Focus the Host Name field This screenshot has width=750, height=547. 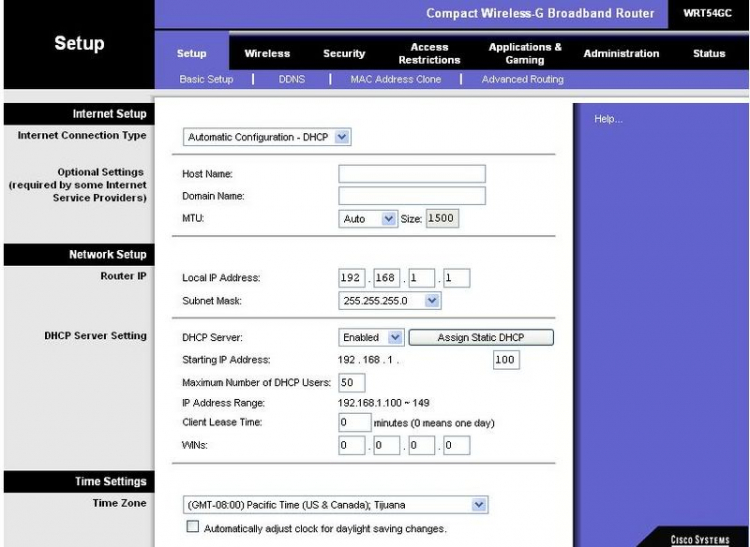tap(412, 174)
